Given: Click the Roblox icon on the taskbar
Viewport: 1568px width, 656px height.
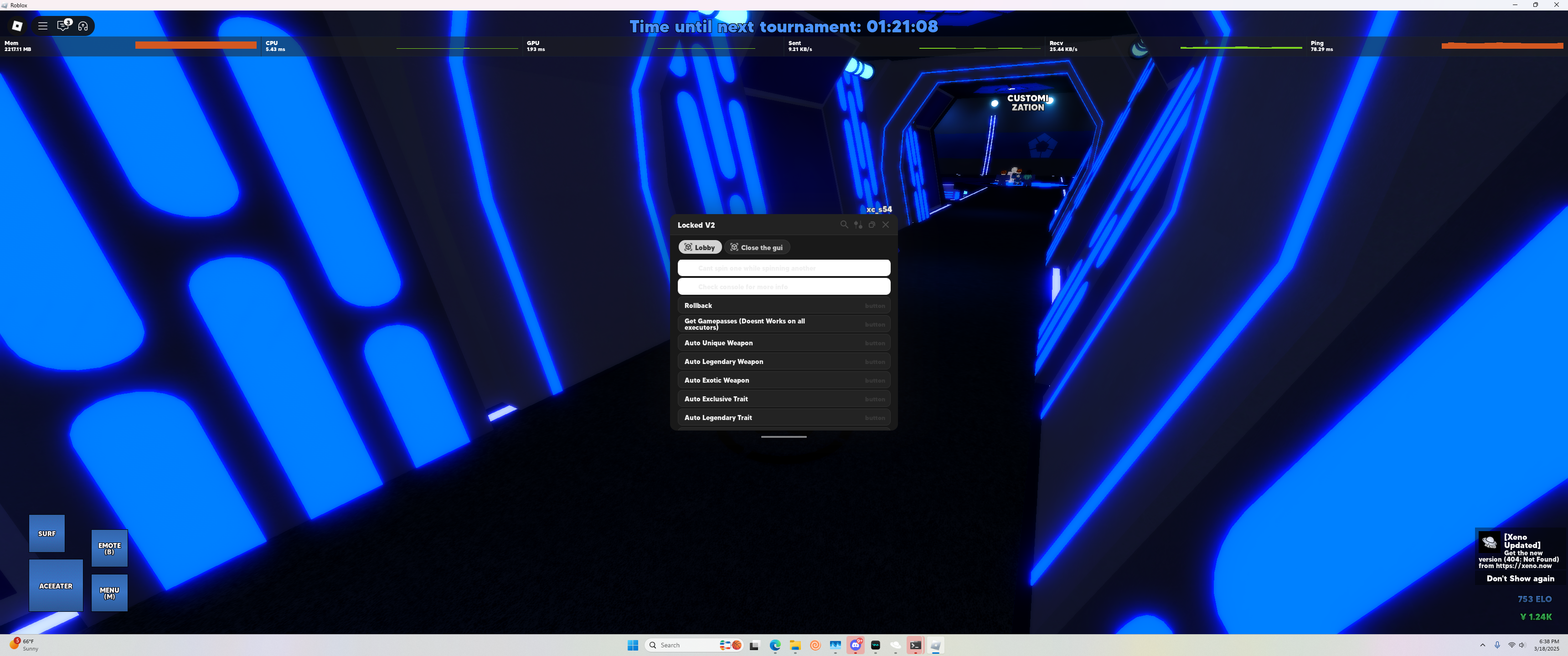Looking at the screenshot, I should (936, 645).
